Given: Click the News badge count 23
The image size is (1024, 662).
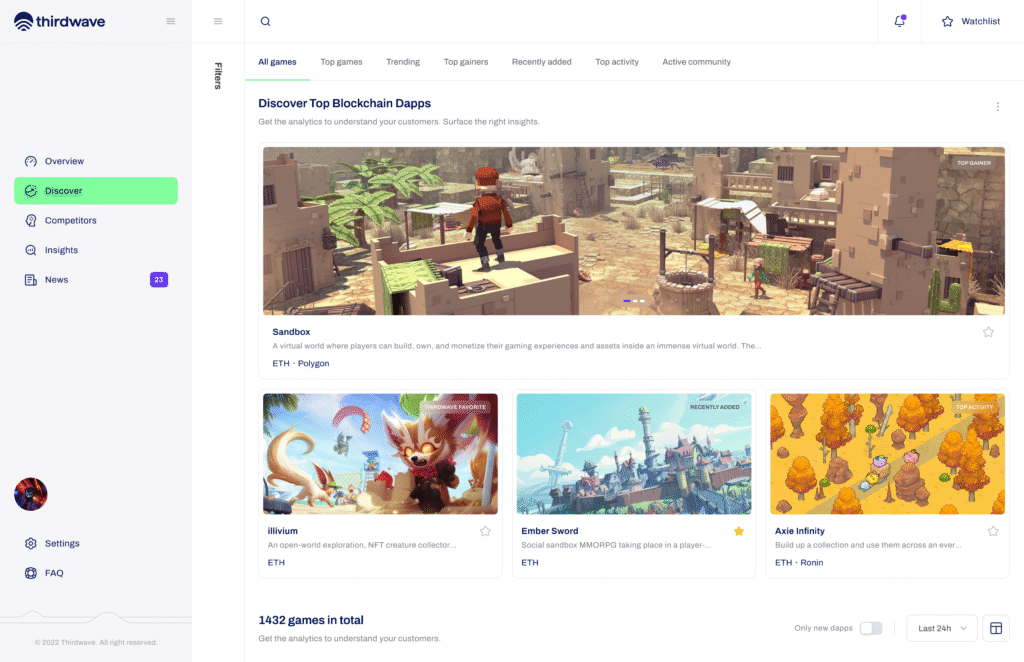Looking at the screenshot, I should (159, 280).
